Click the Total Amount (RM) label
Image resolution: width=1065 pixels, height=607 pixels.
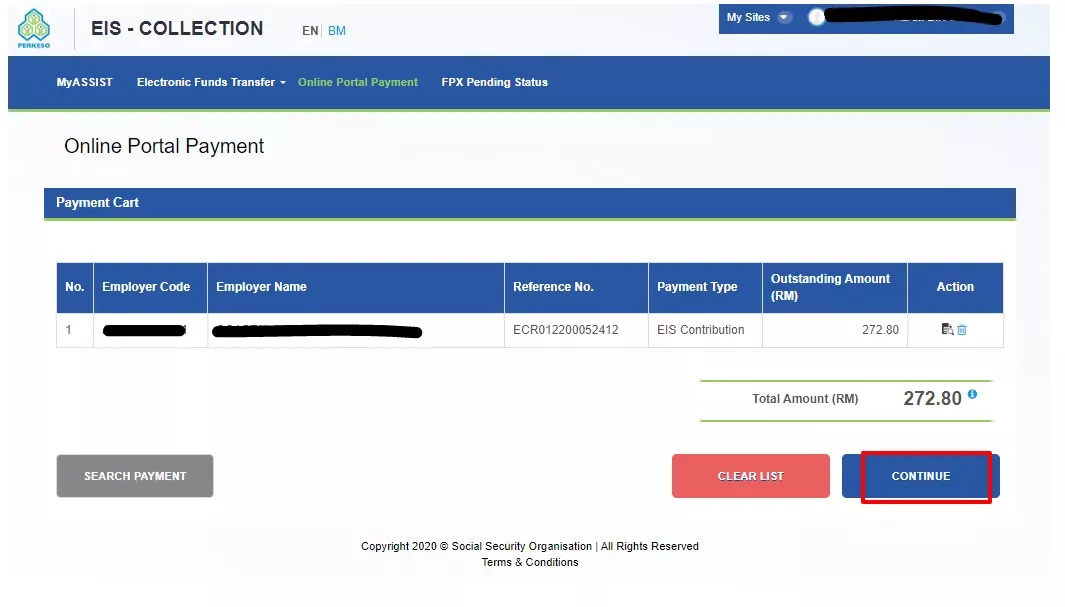(805, 399)
